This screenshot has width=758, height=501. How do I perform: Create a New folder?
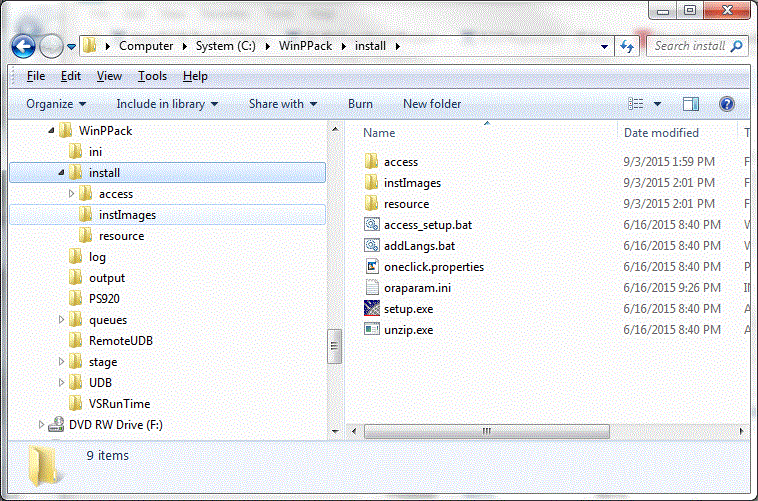tap(432, 104)
